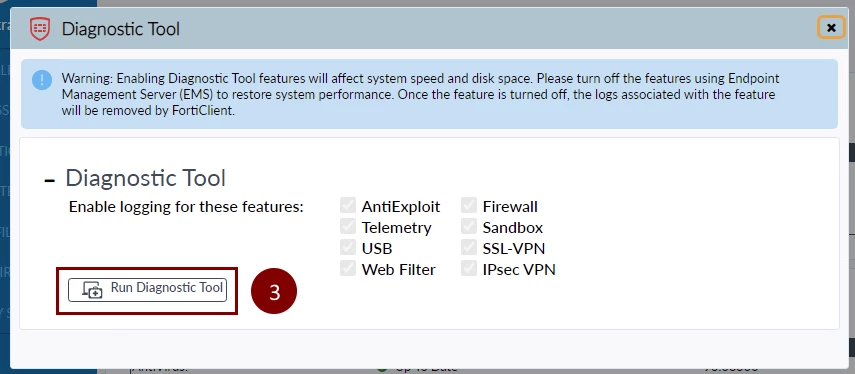This screenshot has height=374, width=855.
Task: Enable the Sandbox logging checkbox
Action: (x=469, y=227)
